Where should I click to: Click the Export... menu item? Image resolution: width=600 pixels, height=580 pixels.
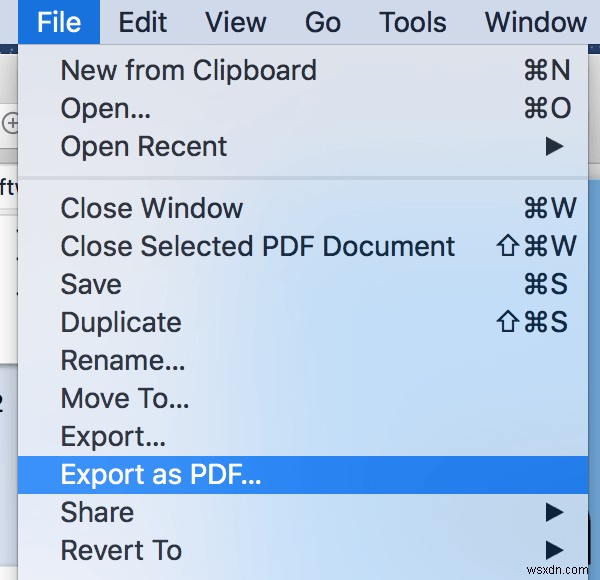tap(113, 436)
